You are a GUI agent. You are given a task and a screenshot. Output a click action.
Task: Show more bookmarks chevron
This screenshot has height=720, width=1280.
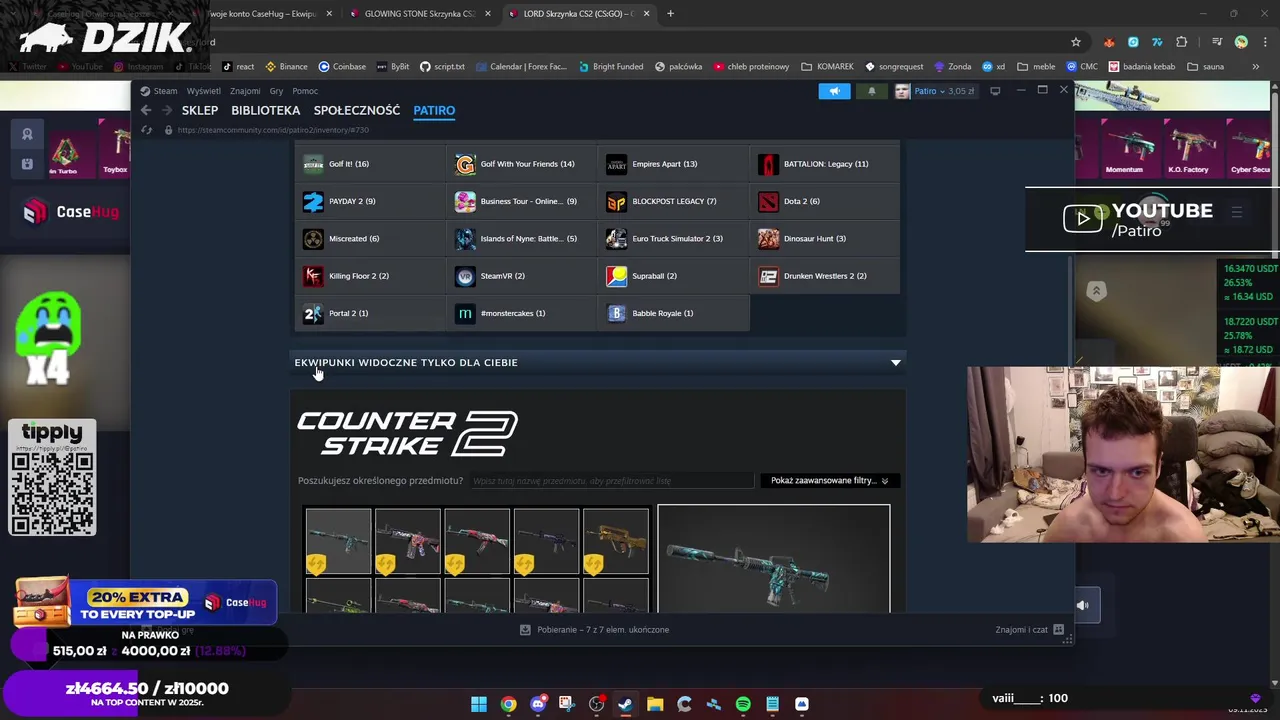(x=1255, y=67)
